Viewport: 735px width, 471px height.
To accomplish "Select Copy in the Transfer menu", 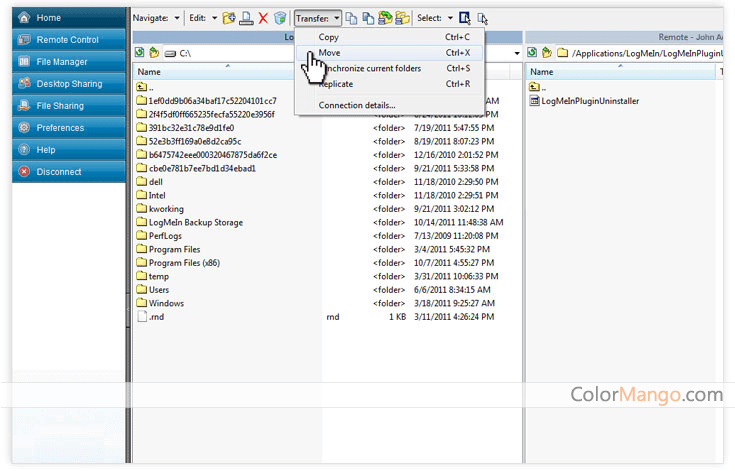I will (x=329, y=37).
